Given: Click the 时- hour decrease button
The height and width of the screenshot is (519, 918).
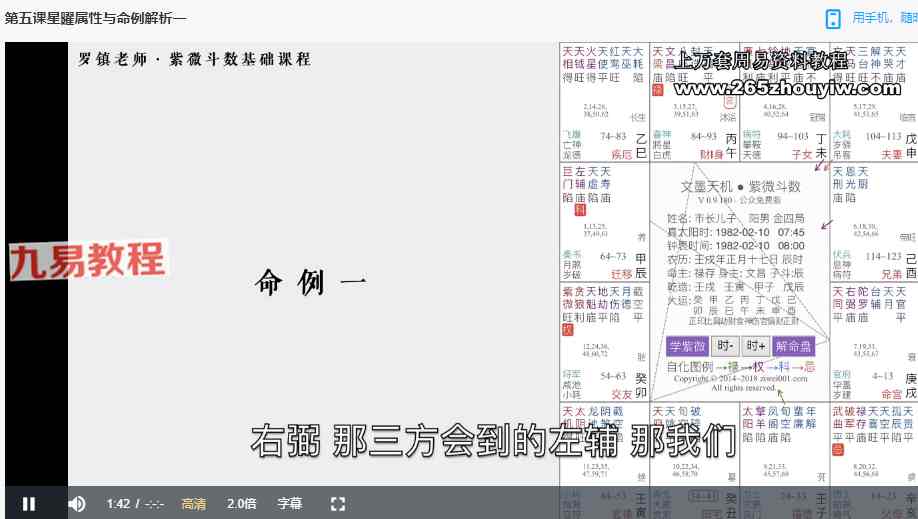Looking at the screenshot, I should point(725,346).
